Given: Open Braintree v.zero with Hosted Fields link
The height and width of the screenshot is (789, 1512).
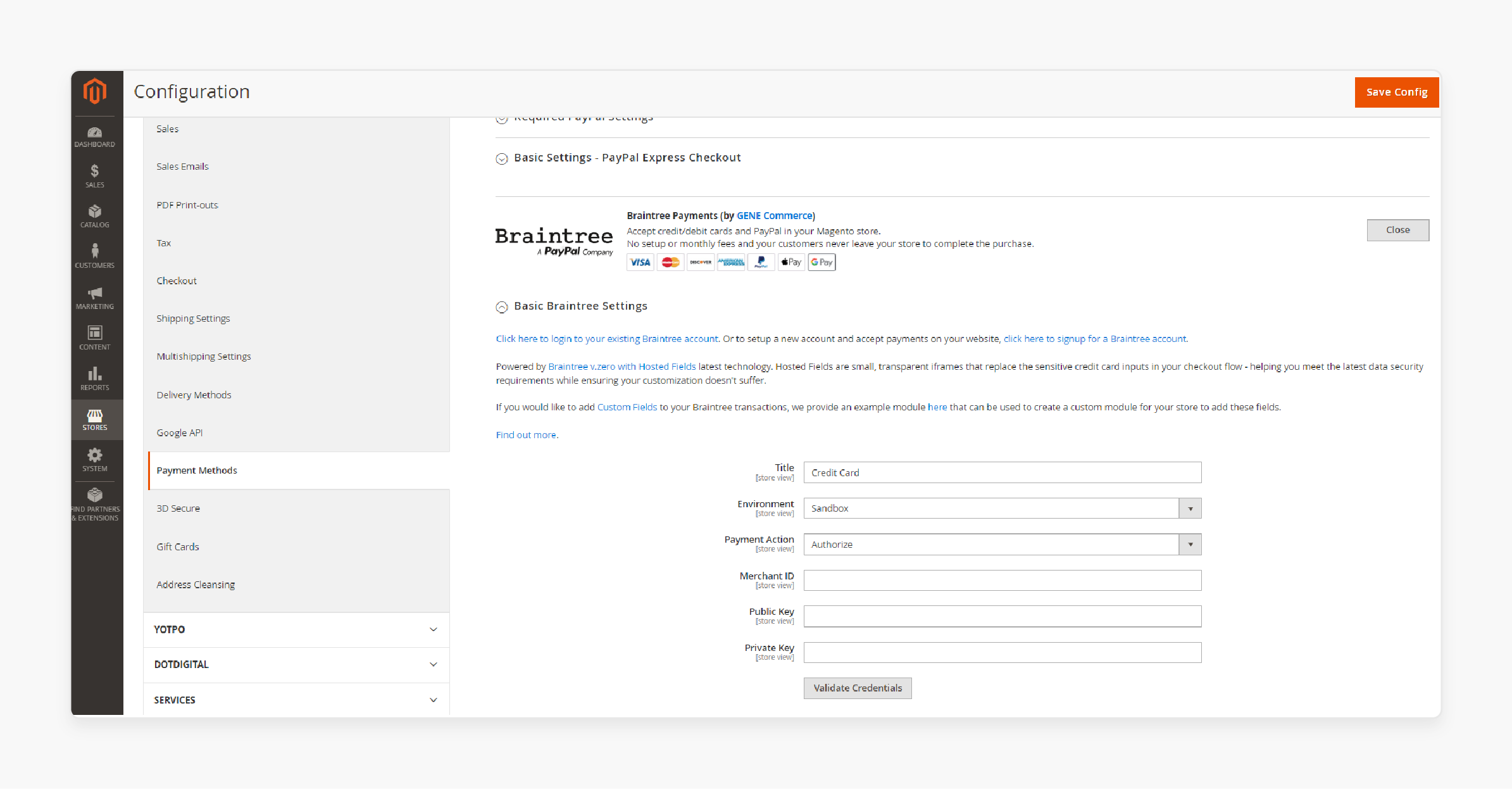Looking at the screenshot, I should [622, 367].
